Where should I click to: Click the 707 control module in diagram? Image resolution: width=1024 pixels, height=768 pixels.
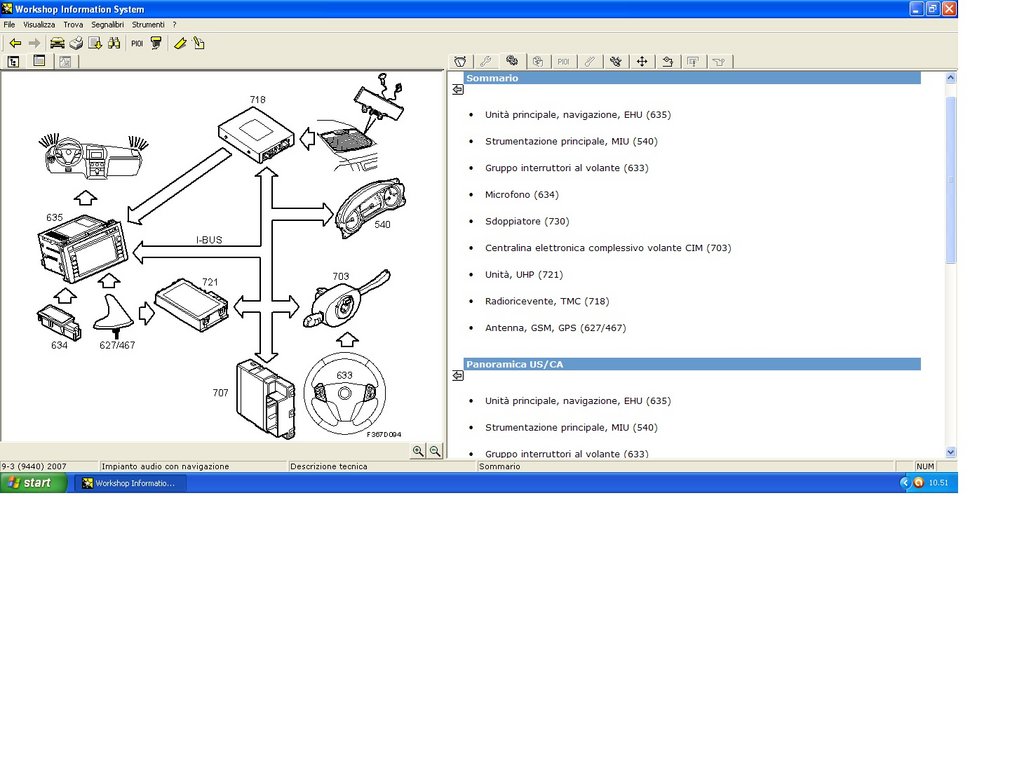[265, 398]
